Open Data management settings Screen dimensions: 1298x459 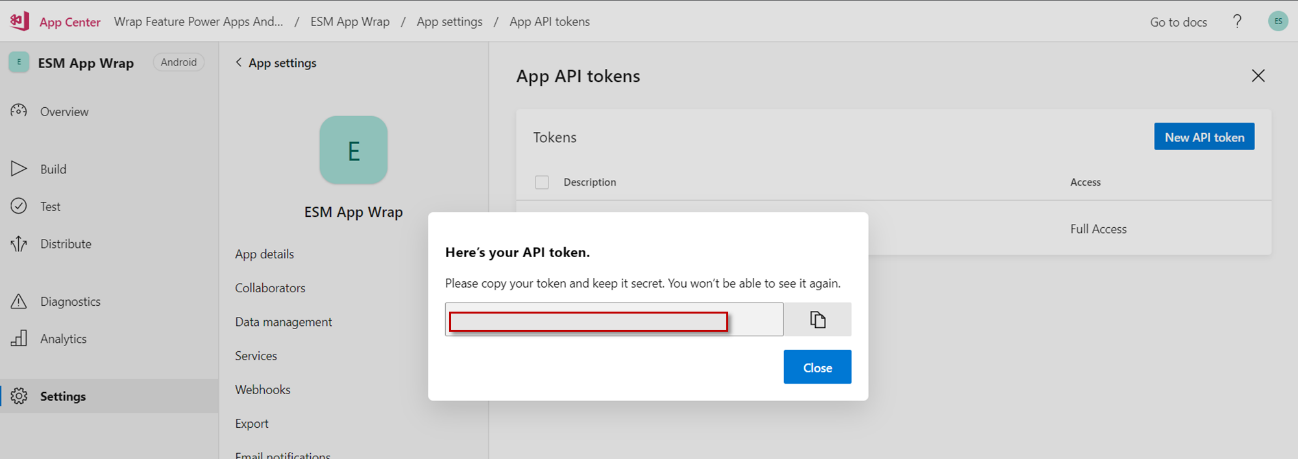click(283, 322)
